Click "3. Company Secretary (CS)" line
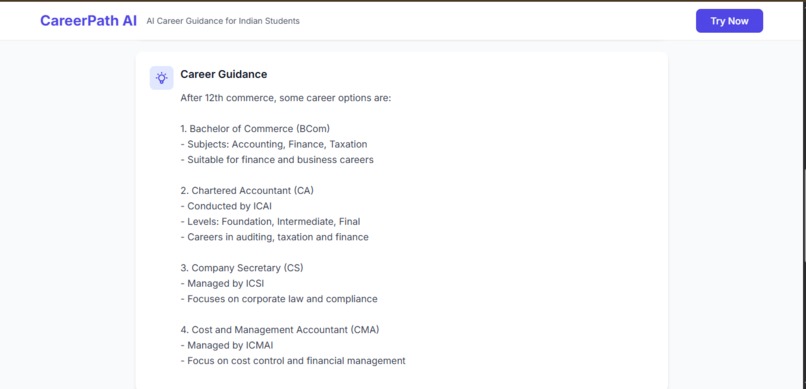 click(x=242, y=268)
